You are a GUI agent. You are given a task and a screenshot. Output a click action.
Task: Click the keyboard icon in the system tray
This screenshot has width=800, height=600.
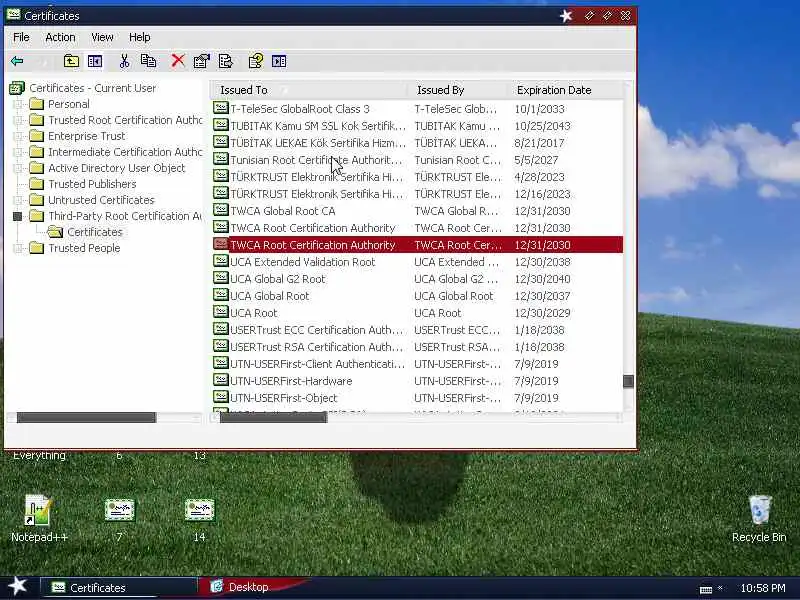[706, 589]
